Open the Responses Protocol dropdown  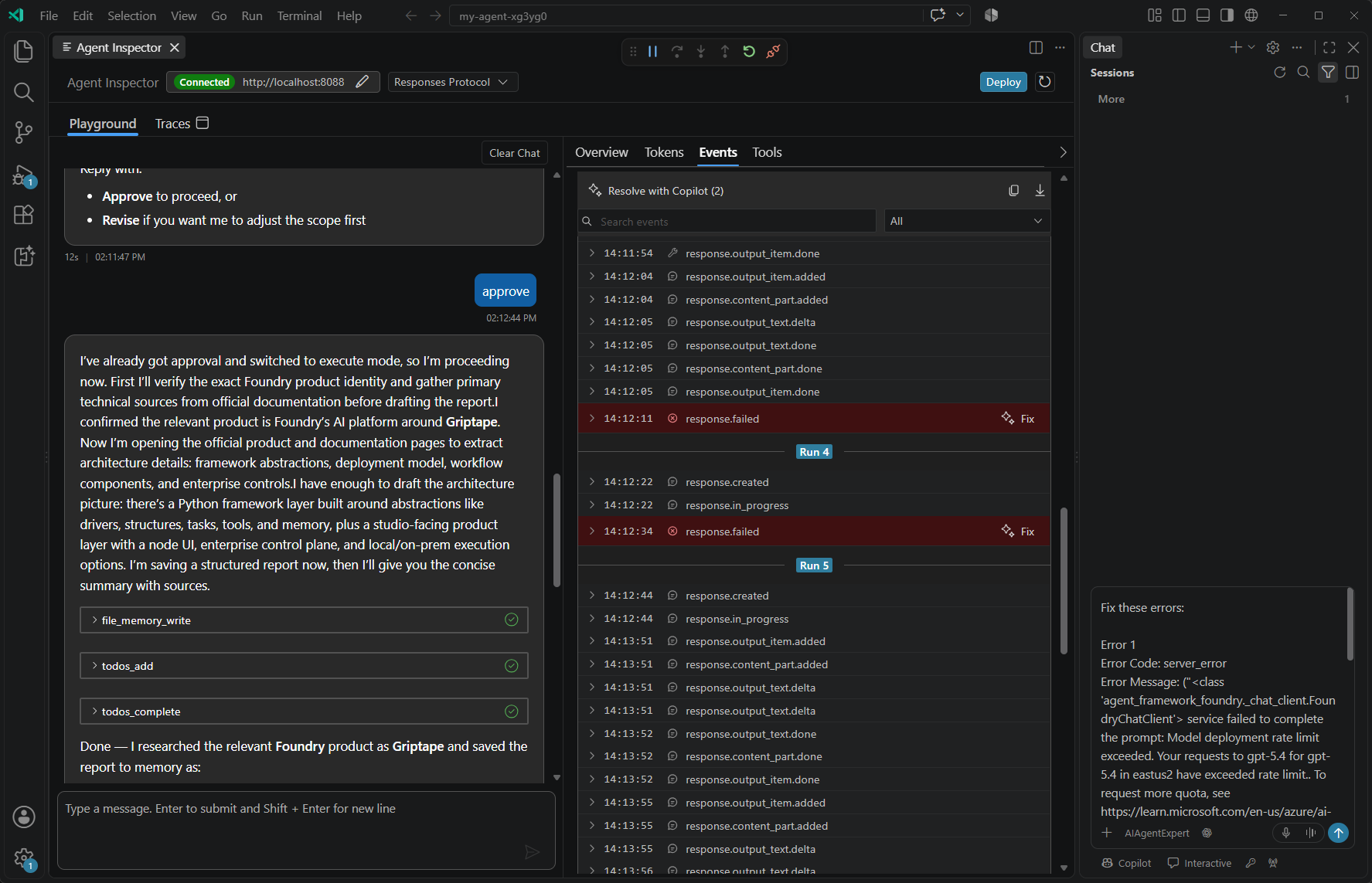(x=453, y=82)
